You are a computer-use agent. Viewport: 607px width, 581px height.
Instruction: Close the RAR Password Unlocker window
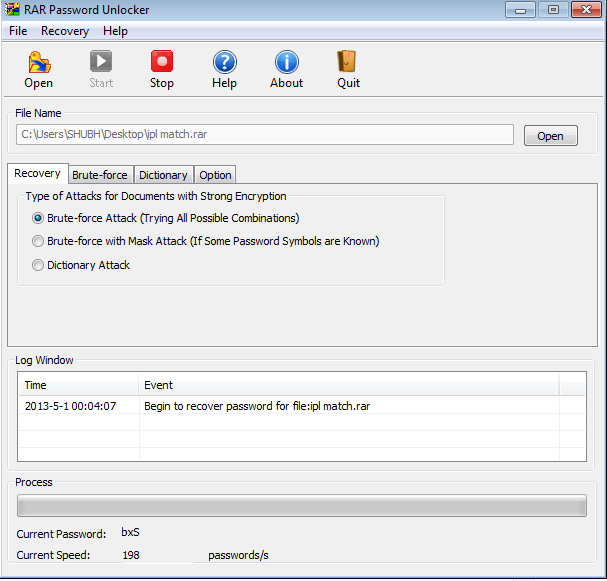tap(586, 10)
